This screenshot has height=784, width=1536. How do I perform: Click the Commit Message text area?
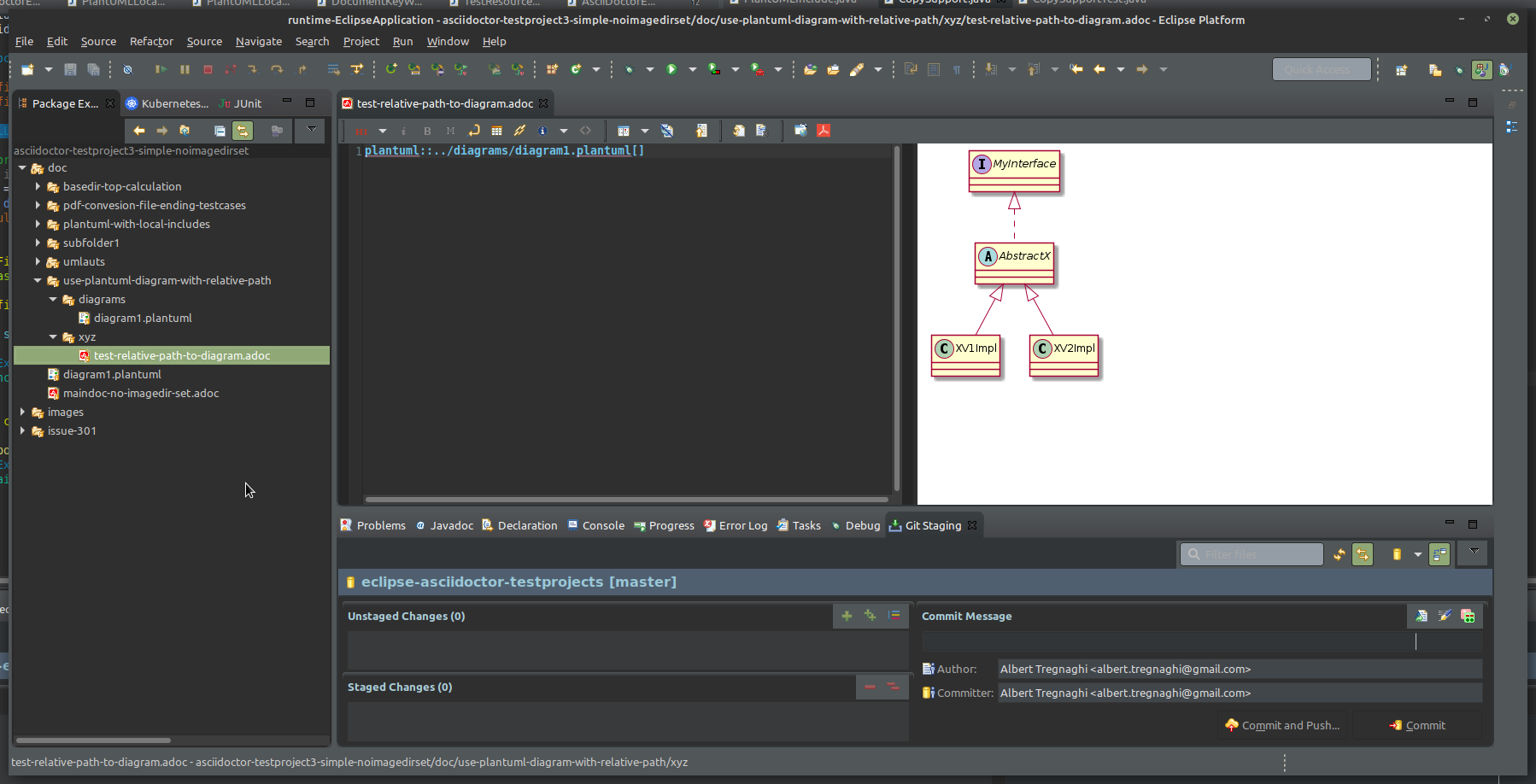[x=1201, y=641]
